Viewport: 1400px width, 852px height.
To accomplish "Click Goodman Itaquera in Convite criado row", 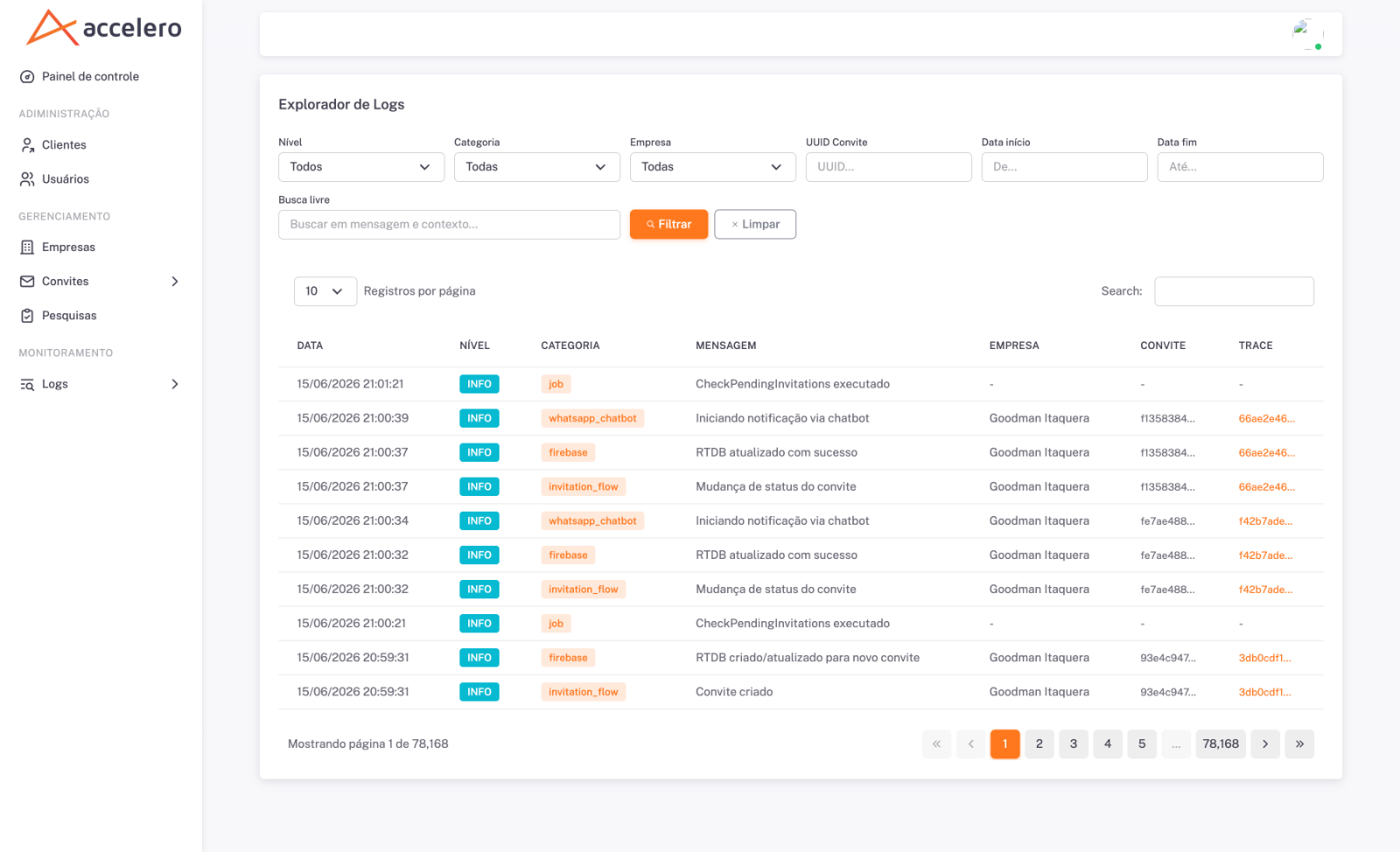I will coord(1039,692).
